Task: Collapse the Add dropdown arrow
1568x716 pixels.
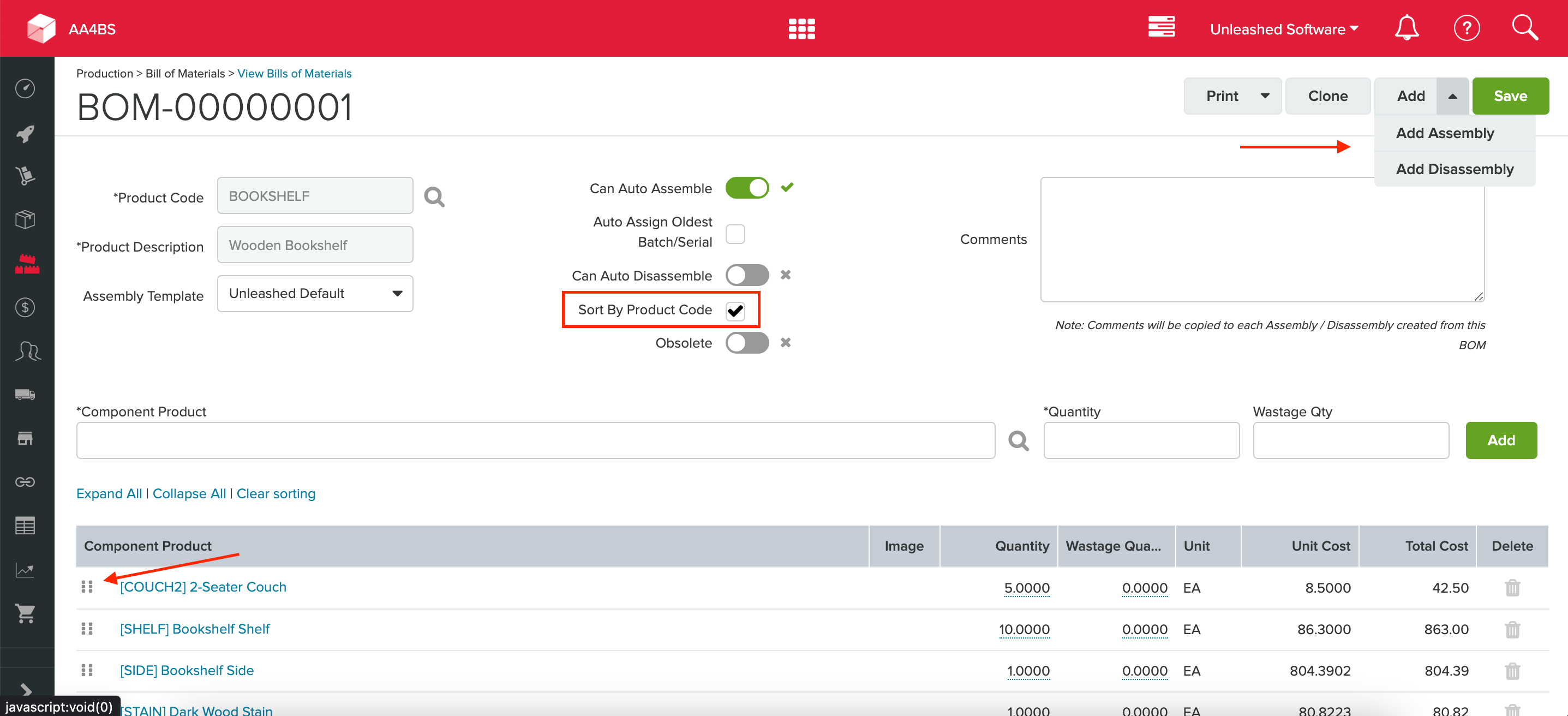Action: [x=1452, y=96]
